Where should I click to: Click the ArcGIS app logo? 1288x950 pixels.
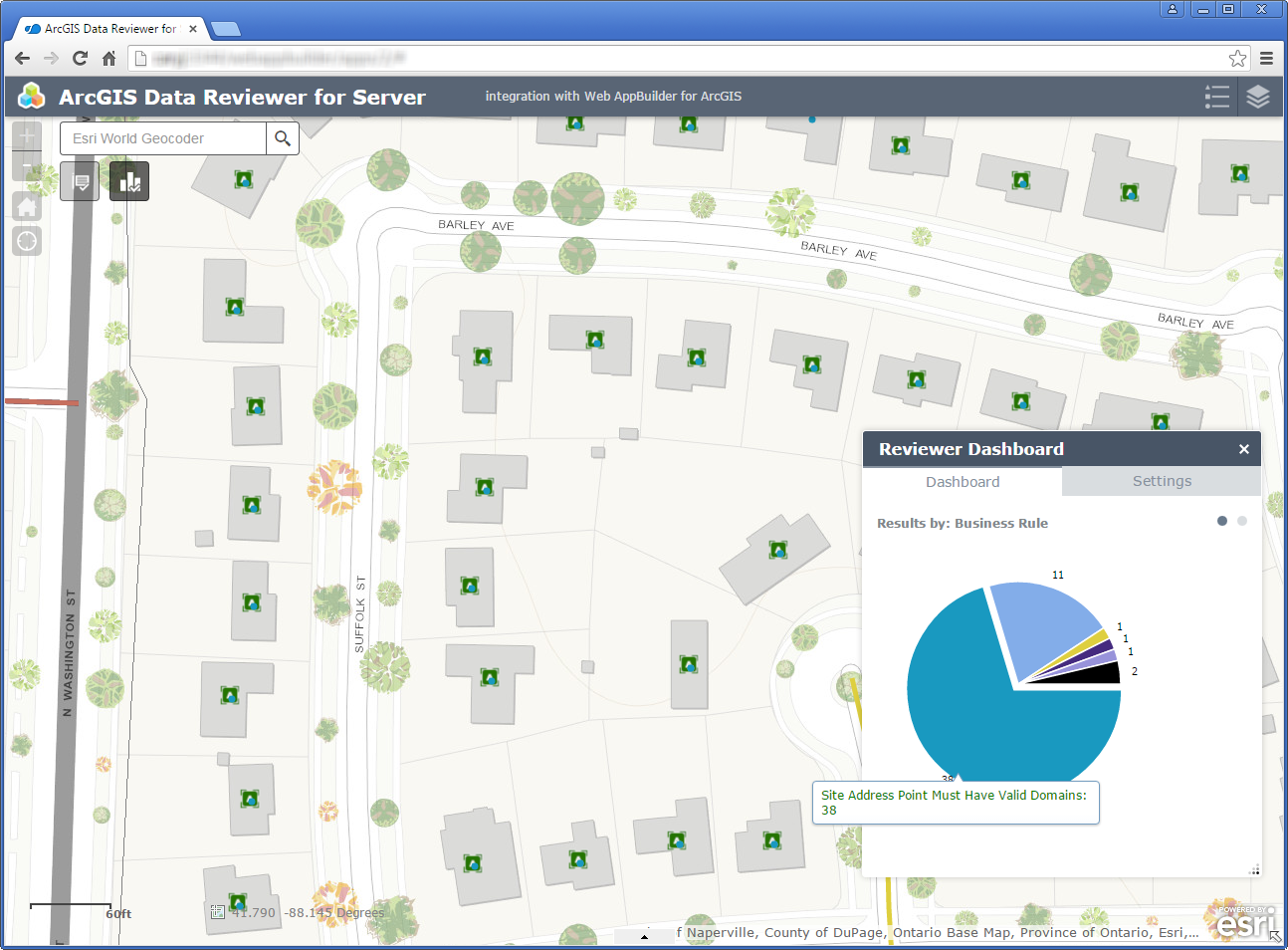point(32,96)
